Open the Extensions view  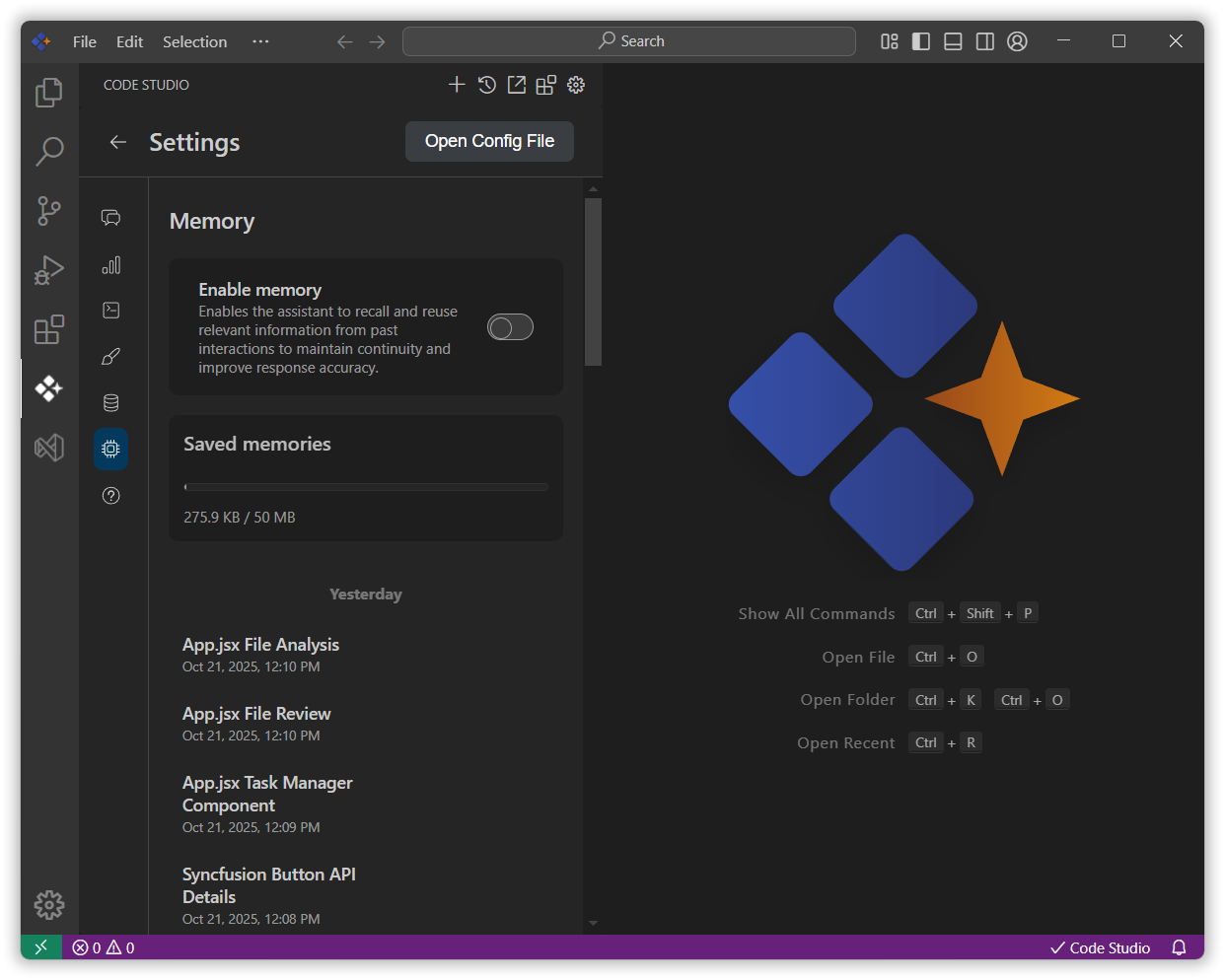pyautogui.click(x=48, y=329)
